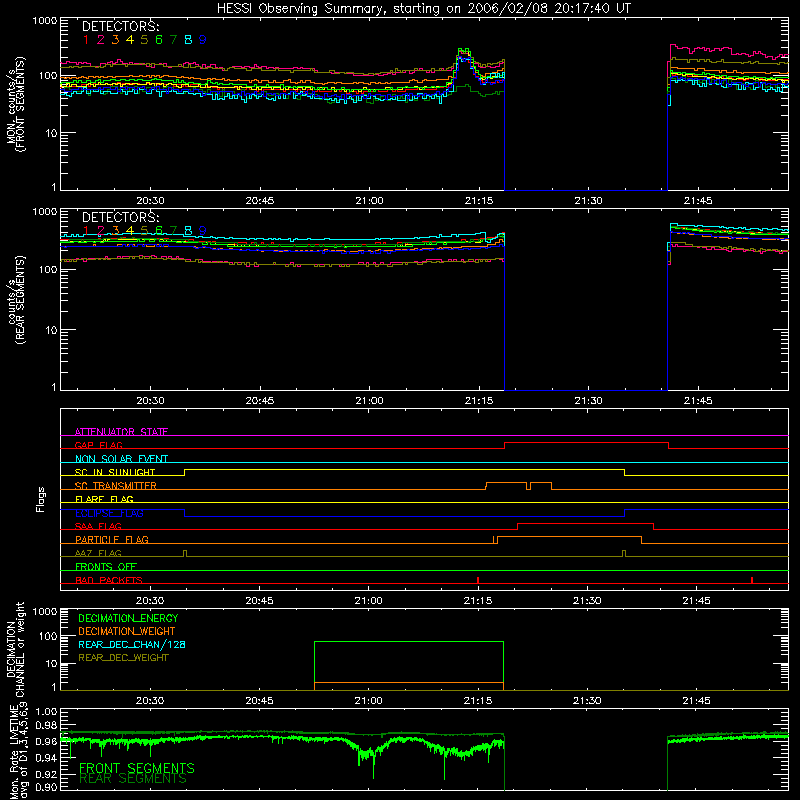
Task: Select green detector 6 in front segments legend
Action: 159,40
